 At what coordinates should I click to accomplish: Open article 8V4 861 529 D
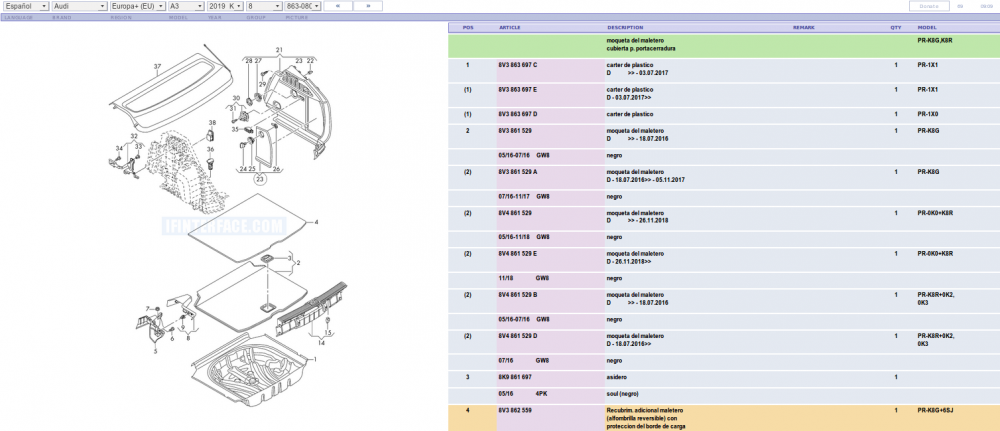(518, 335)
